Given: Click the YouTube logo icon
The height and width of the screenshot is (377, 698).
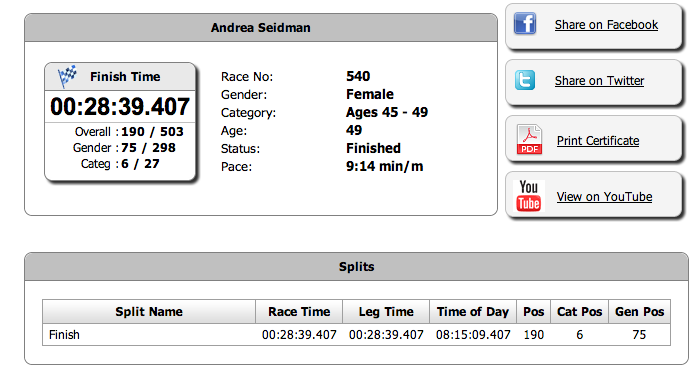Looking at the screenshot, I should coord(528,195).
